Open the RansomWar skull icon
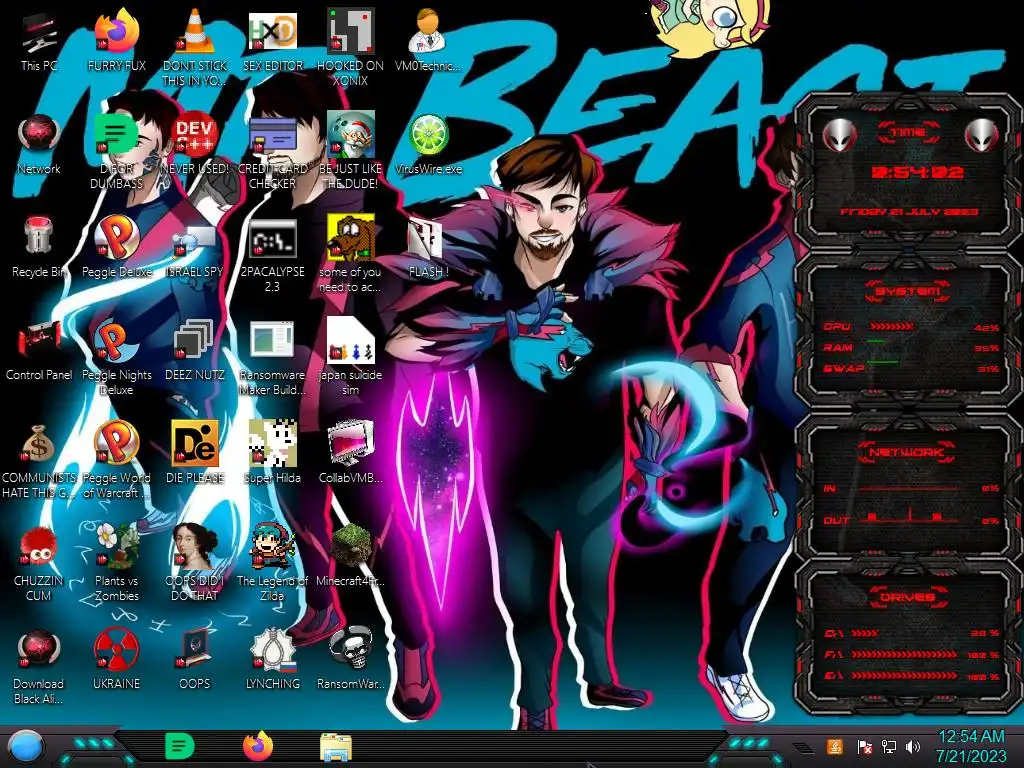Image resolution: width=1024 pixels, height=768 pixels. (350, 650)
